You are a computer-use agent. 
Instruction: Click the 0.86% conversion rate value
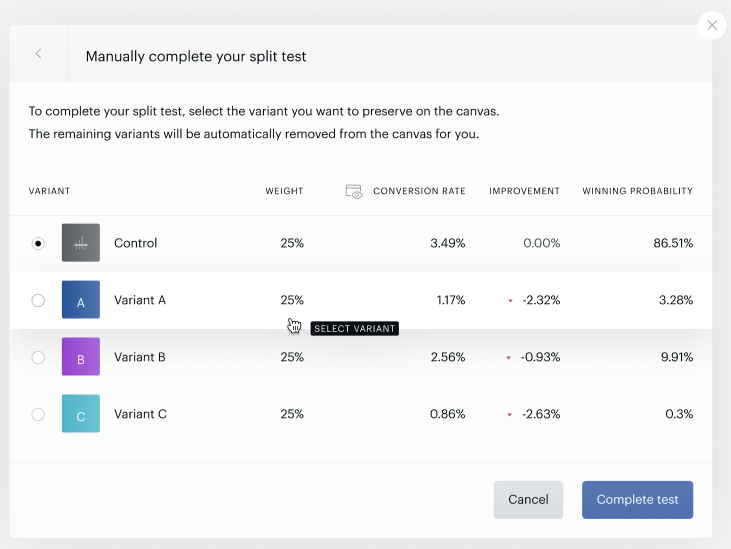click(448, 414)
